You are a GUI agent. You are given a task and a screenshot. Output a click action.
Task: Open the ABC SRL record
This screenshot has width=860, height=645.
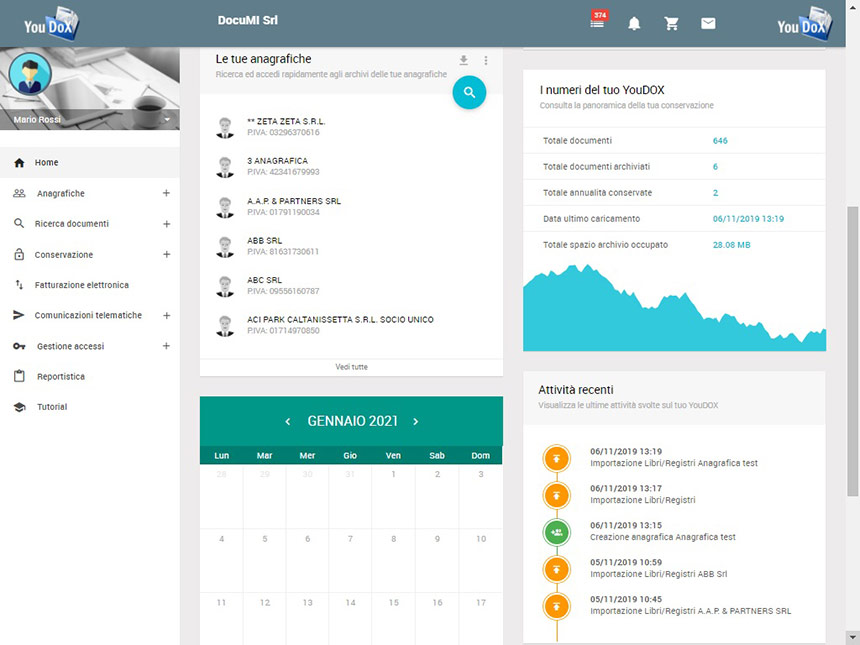click(351, 285)
